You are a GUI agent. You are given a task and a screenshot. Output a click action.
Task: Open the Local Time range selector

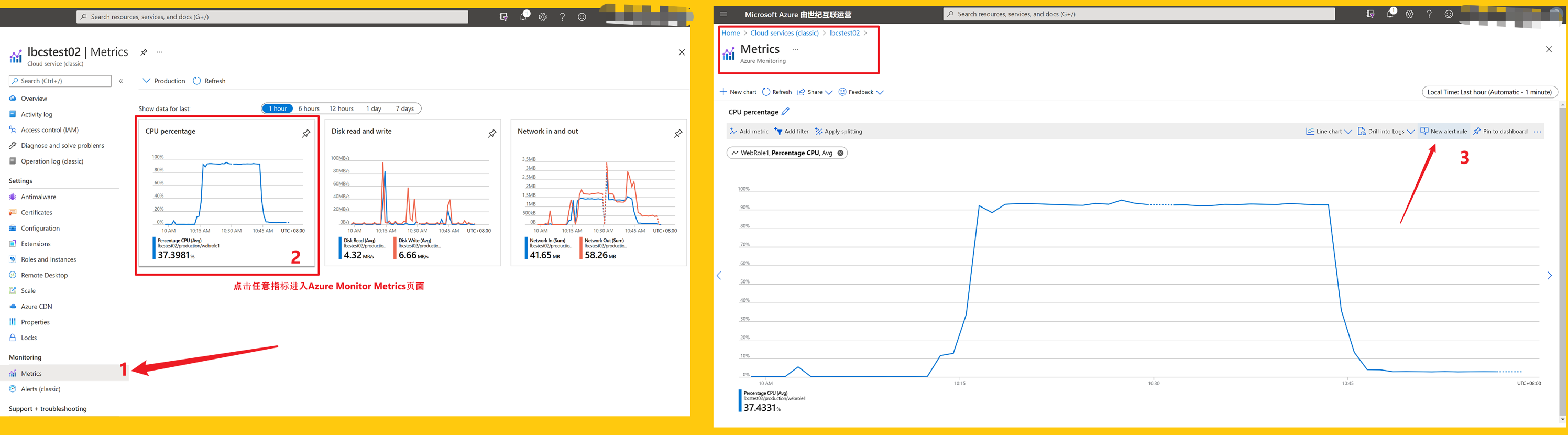1489,92
